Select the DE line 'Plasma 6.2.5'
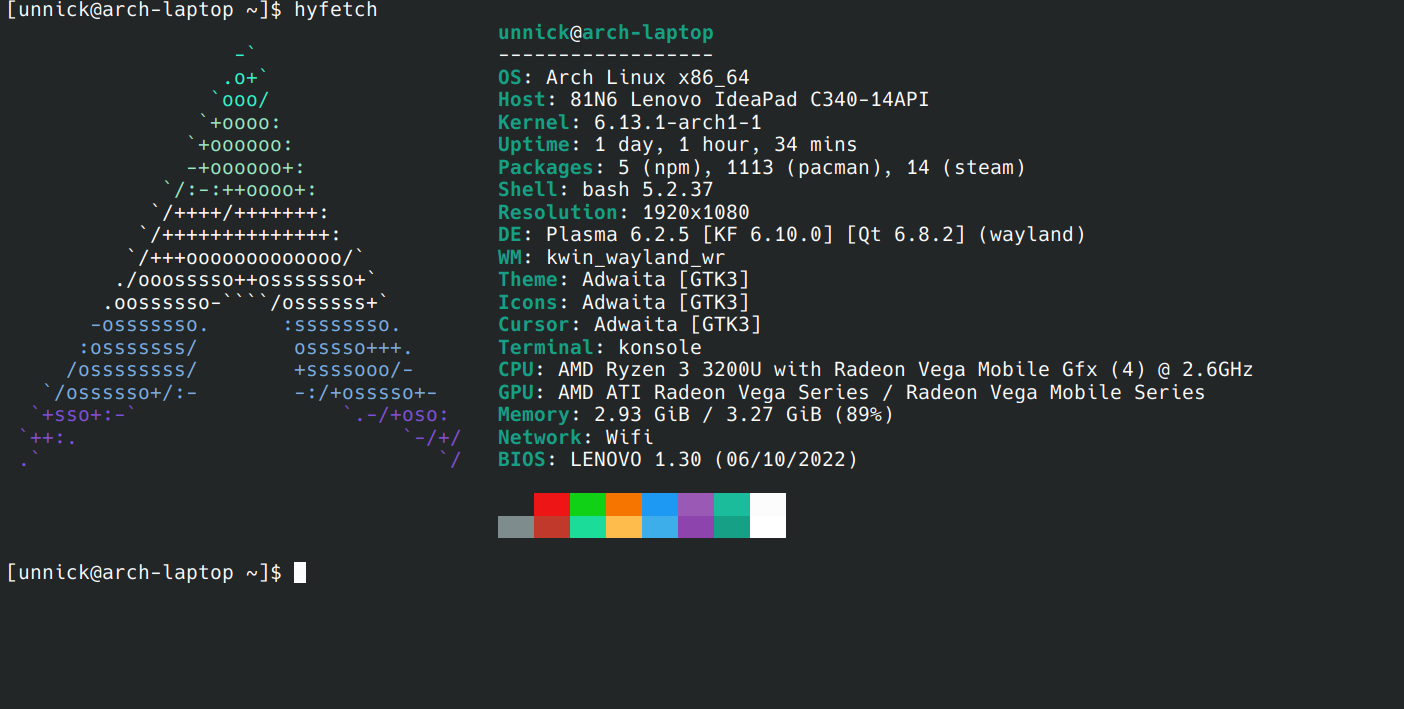 point(792,235)
